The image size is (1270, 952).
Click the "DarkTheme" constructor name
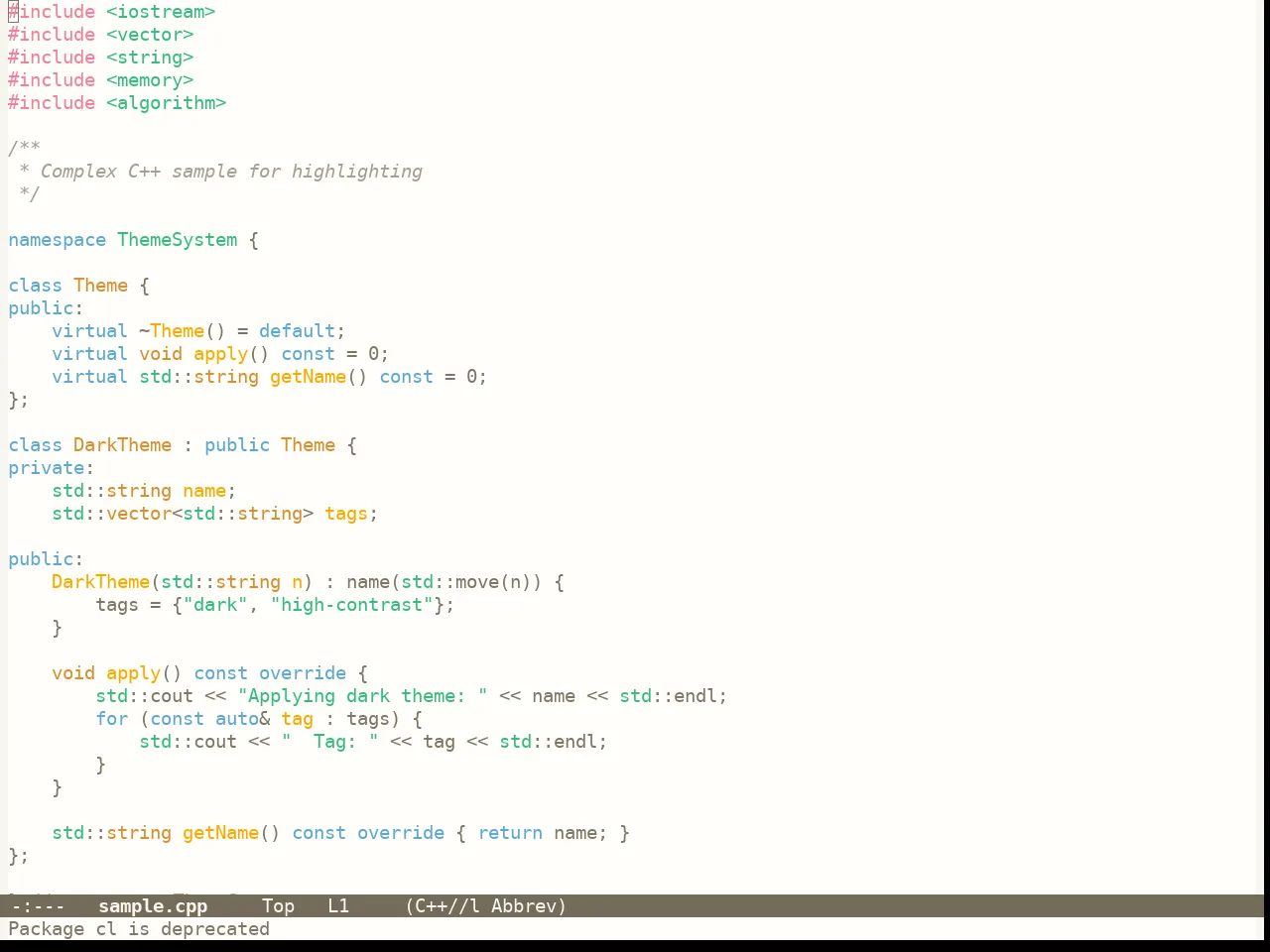100,582
